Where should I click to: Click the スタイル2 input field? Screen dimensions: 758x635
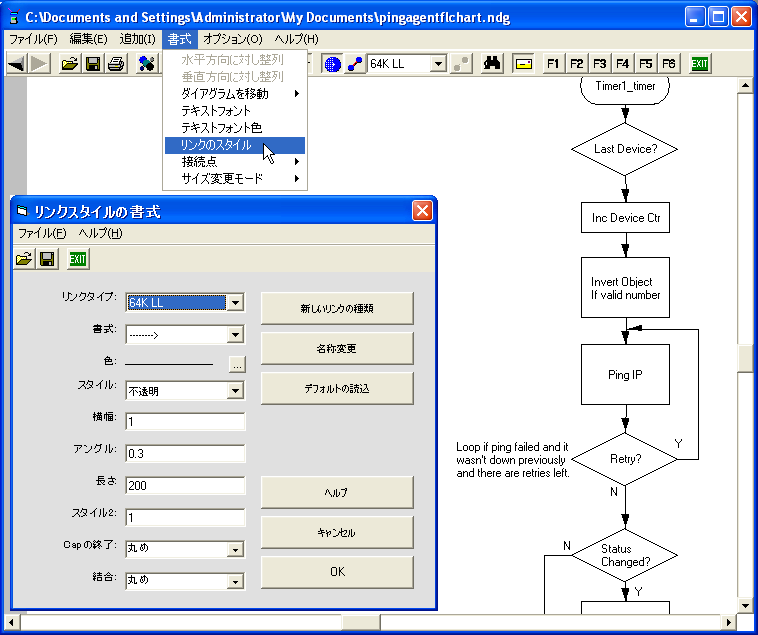[x=185, y=518]
